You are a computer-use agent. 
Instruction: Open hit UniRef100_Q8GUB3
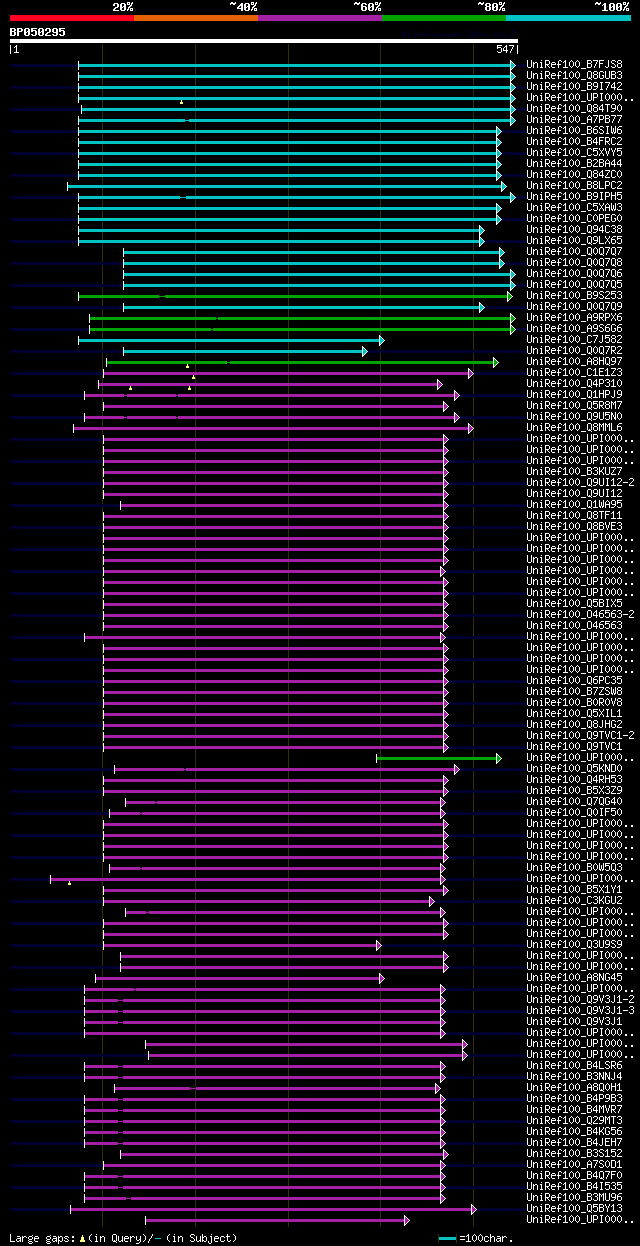[574, 75]
